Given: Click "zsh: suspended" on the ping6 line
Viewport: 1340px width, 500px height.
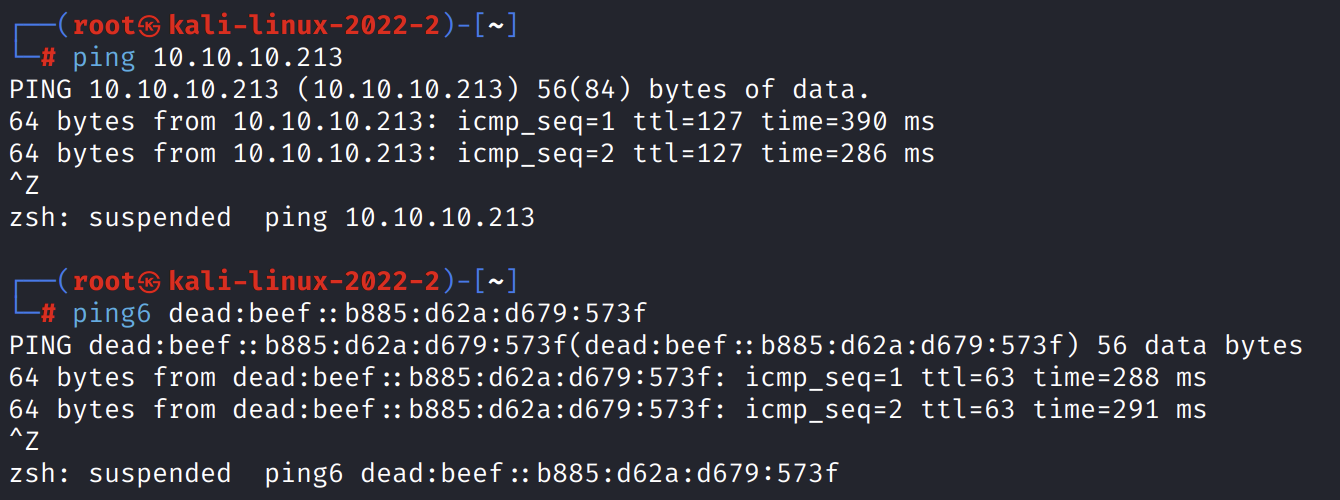Looking at the screenshot, I should click(120, 473).
